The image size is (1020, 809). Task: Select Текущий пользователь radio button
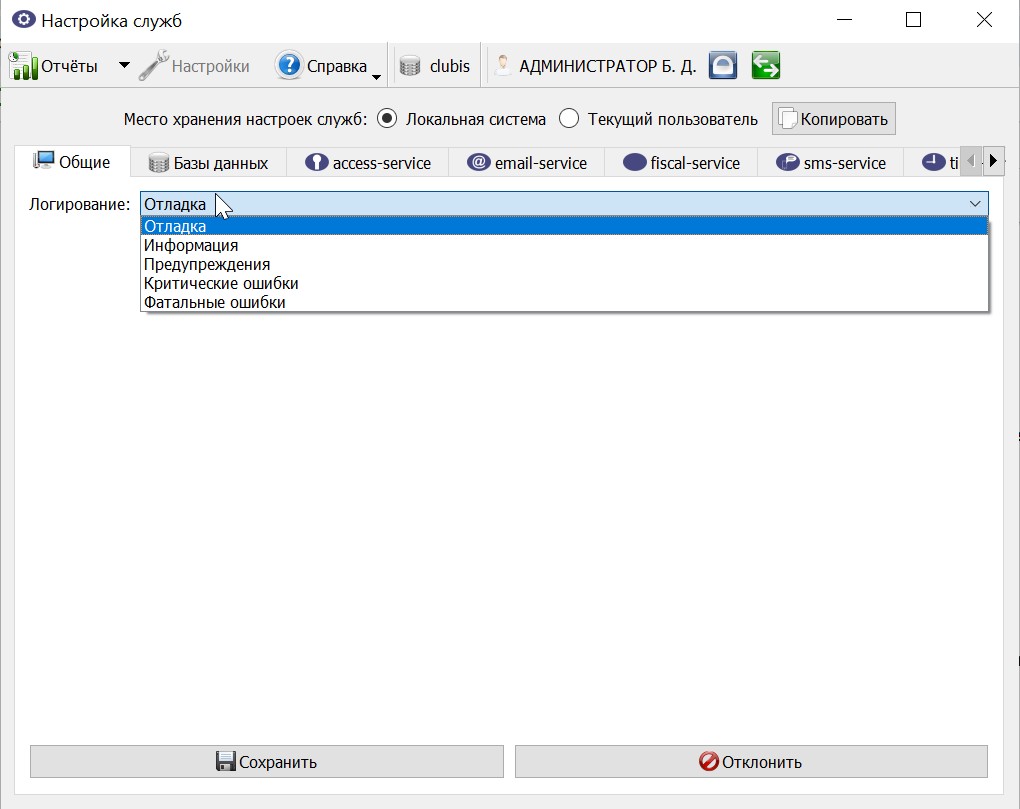click(x=569, y=119)
